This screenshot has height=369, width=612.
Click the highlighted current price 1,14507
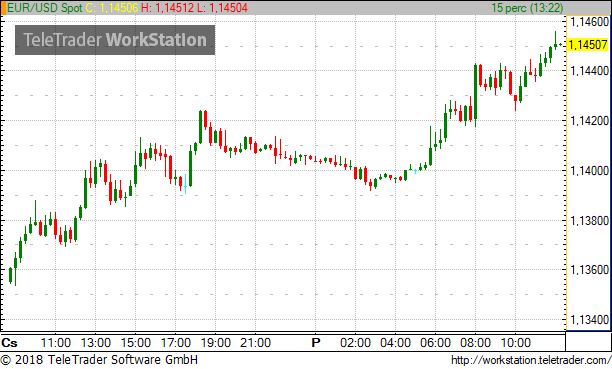[x=588, y=45]
